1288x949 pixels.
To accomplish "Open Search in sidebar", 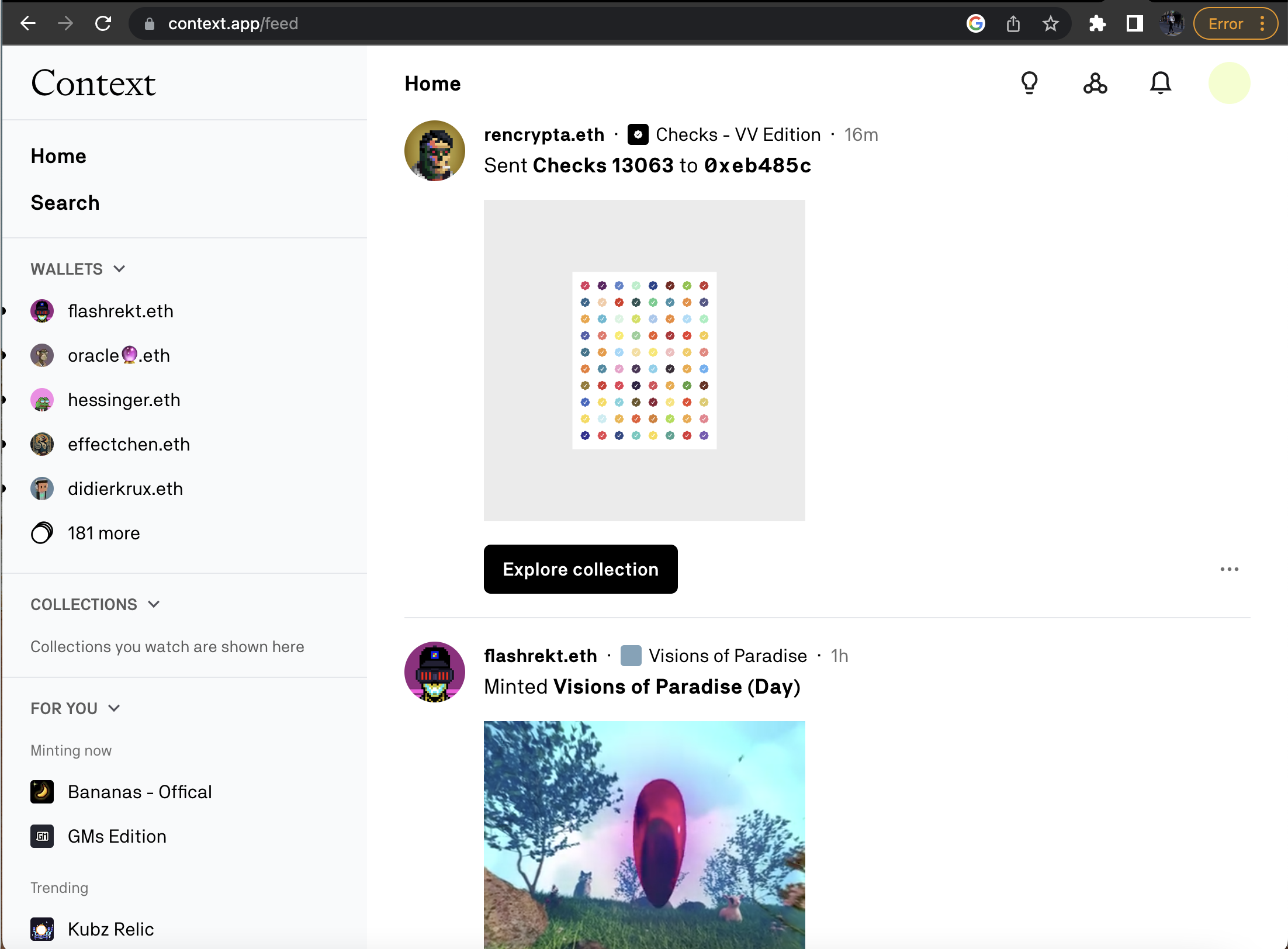I will coord(65,203).
